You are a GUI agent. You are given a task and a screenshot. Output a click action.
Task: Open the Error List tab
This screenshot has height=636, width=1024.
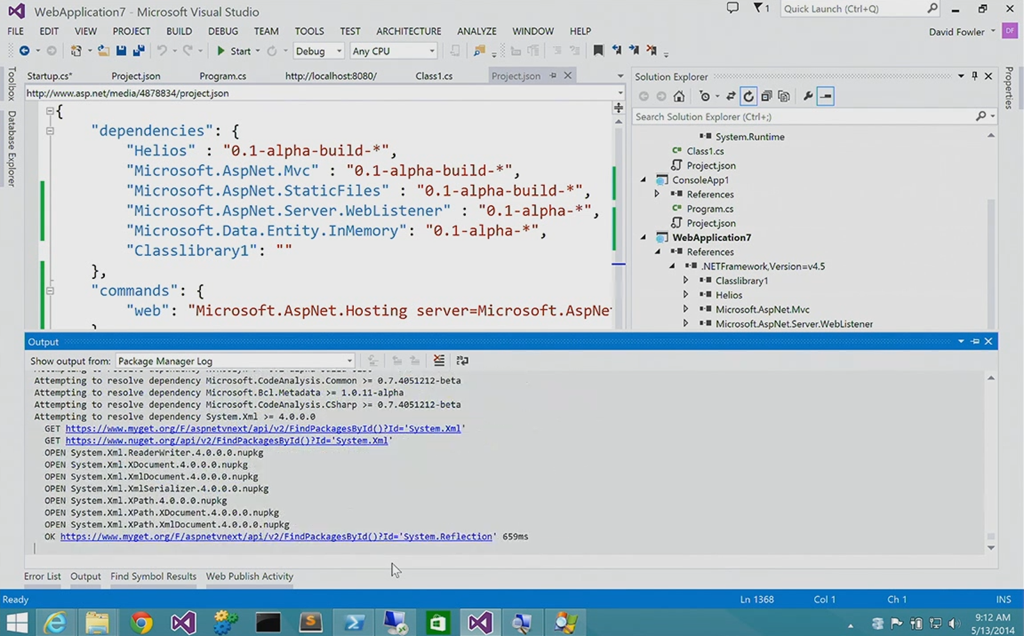[42, 576]
